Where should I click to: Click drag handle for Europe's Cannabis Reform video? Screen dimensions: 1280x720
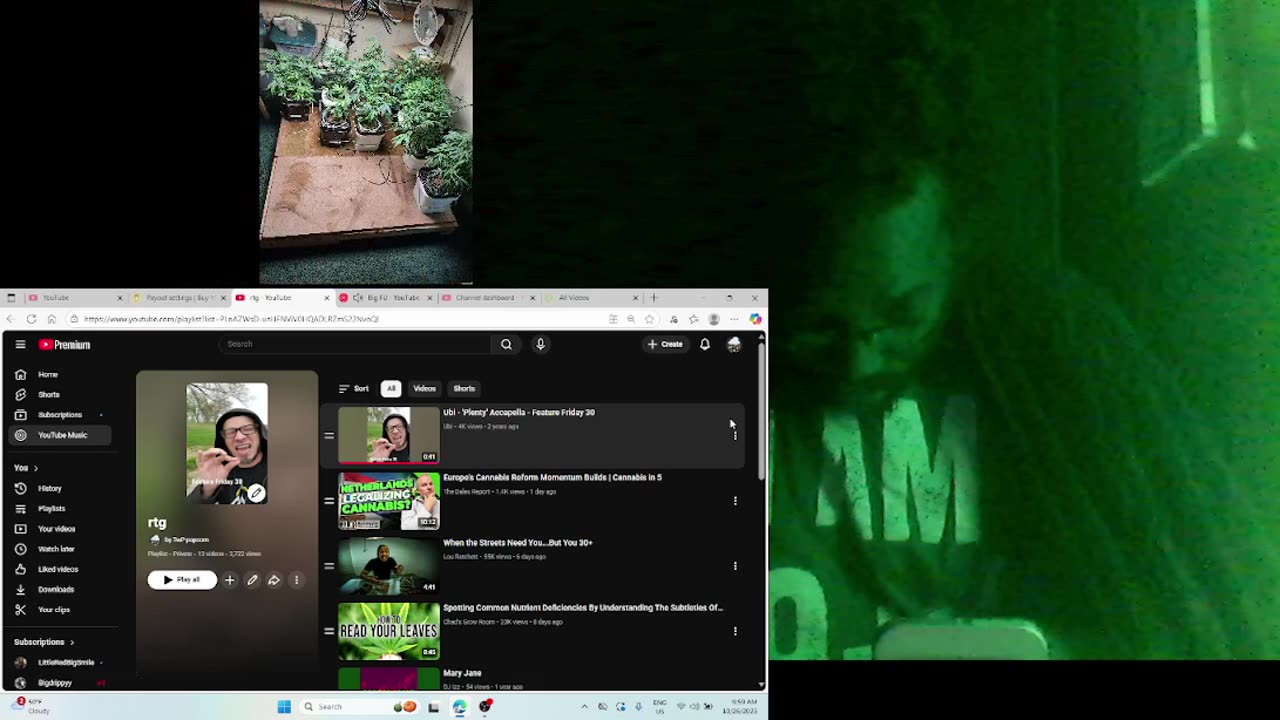329,500
